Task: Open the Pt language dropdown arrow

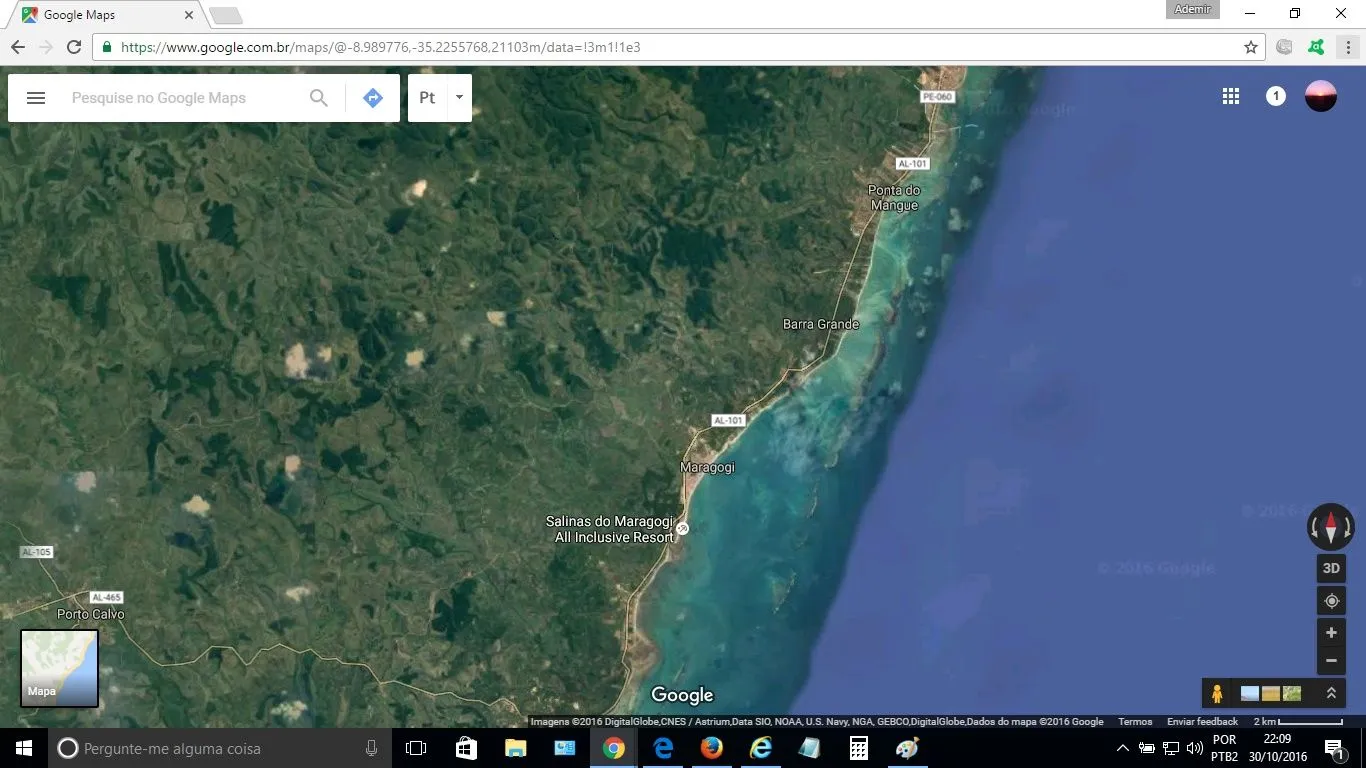Action: [459, 98]
